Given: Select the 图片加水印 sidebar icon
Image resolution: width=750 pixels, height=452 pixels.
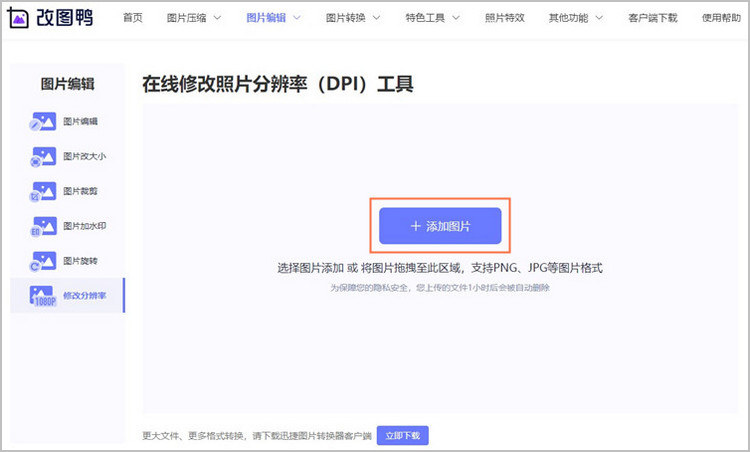Looking at the screenshot, I should pyautogui.click(x=43, y=226).
